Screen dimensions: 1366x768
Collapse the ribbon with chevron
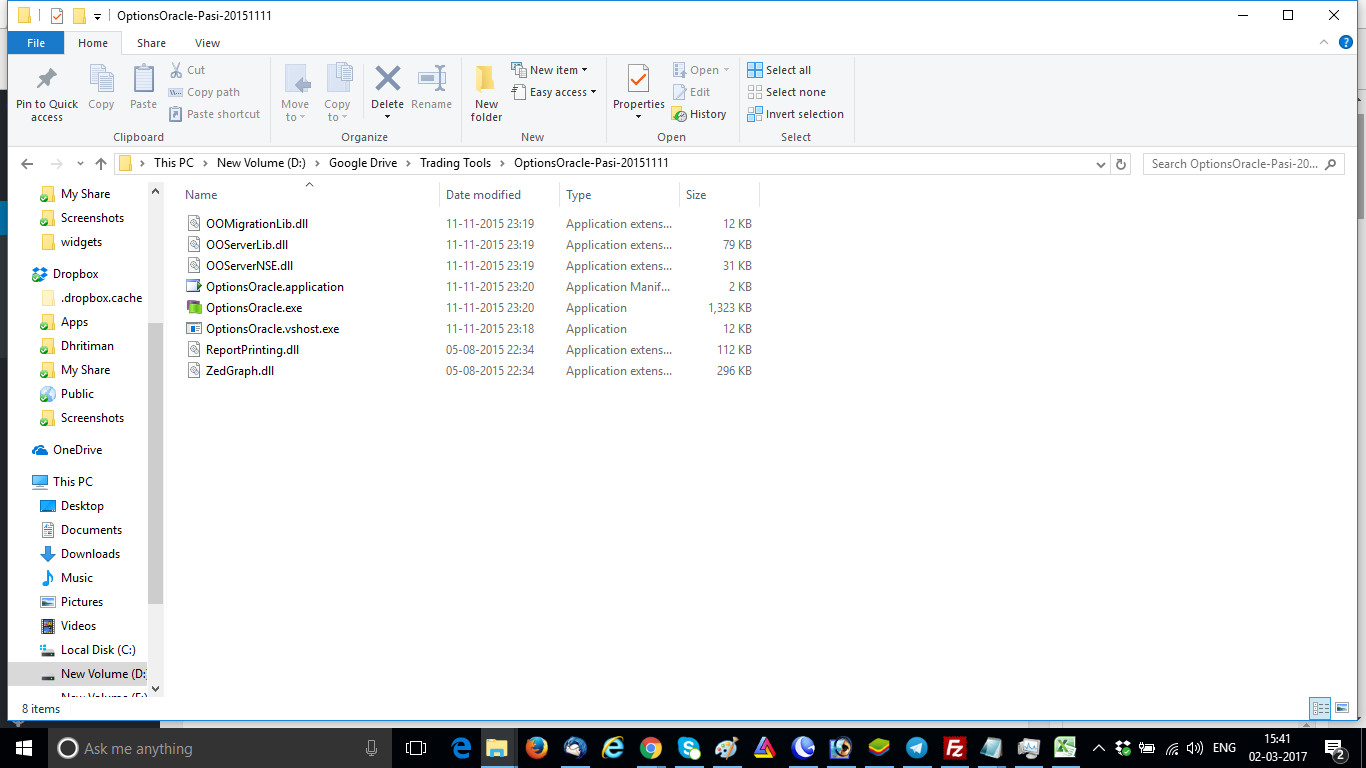[1324, 42]
